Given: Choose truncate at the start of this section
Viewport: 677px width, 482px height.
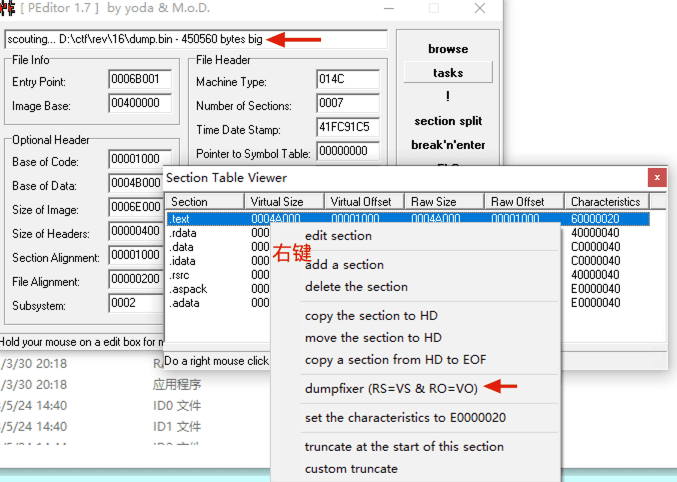Looking at the screenshot, I should (404, 447).
